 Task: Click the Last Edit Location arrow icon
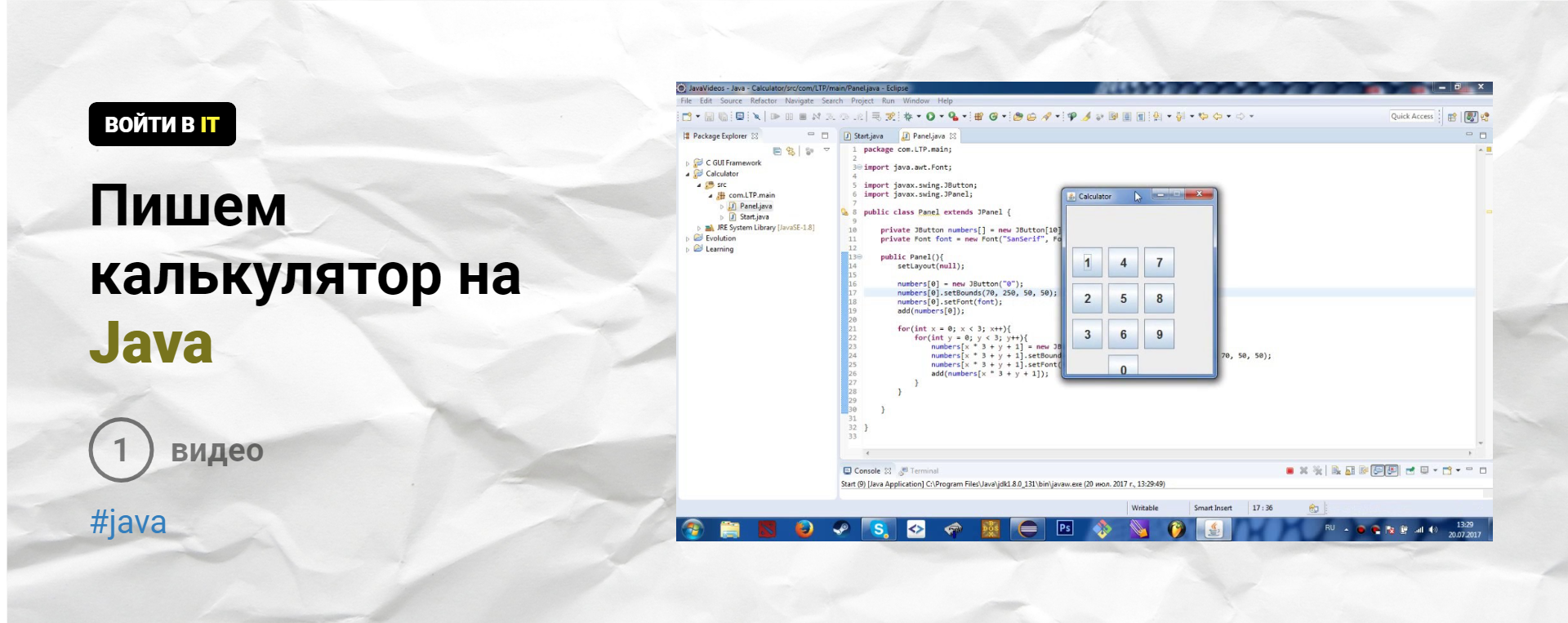click(1204, 117)
